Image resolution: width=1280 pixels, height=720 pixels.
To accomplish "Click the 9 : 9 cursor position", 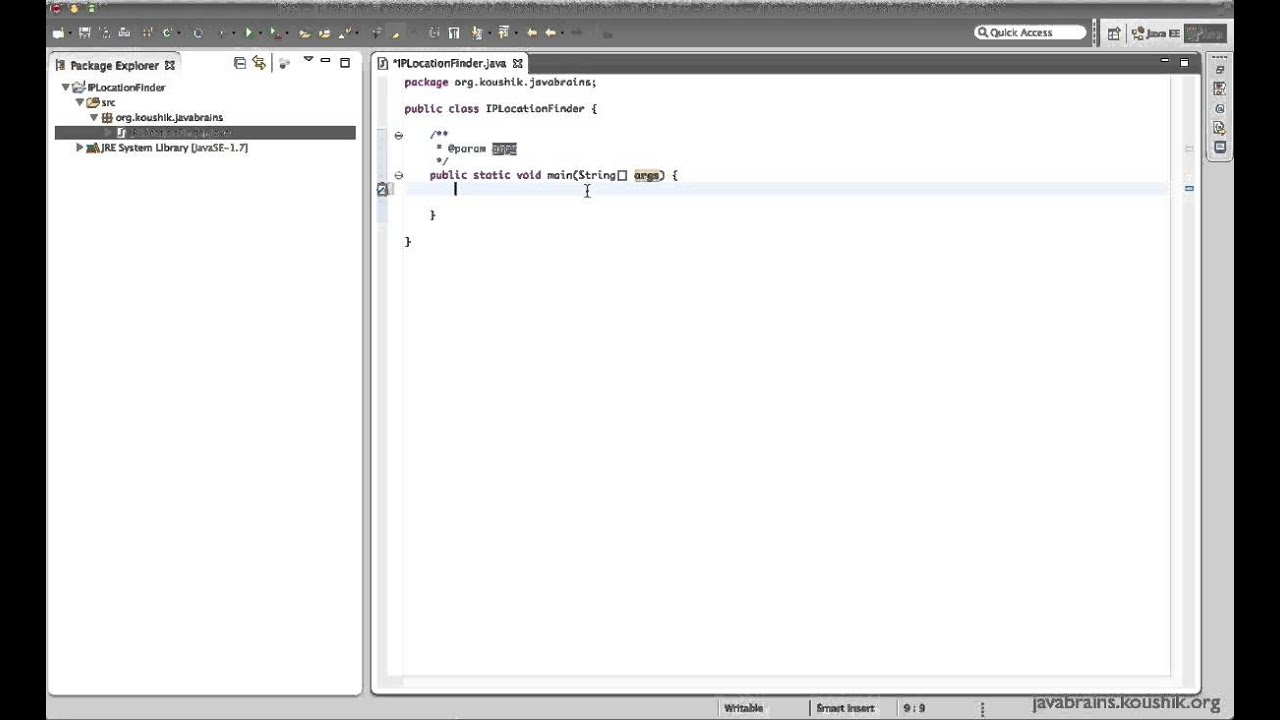I will pyautogui.click(x=914, y=708).
